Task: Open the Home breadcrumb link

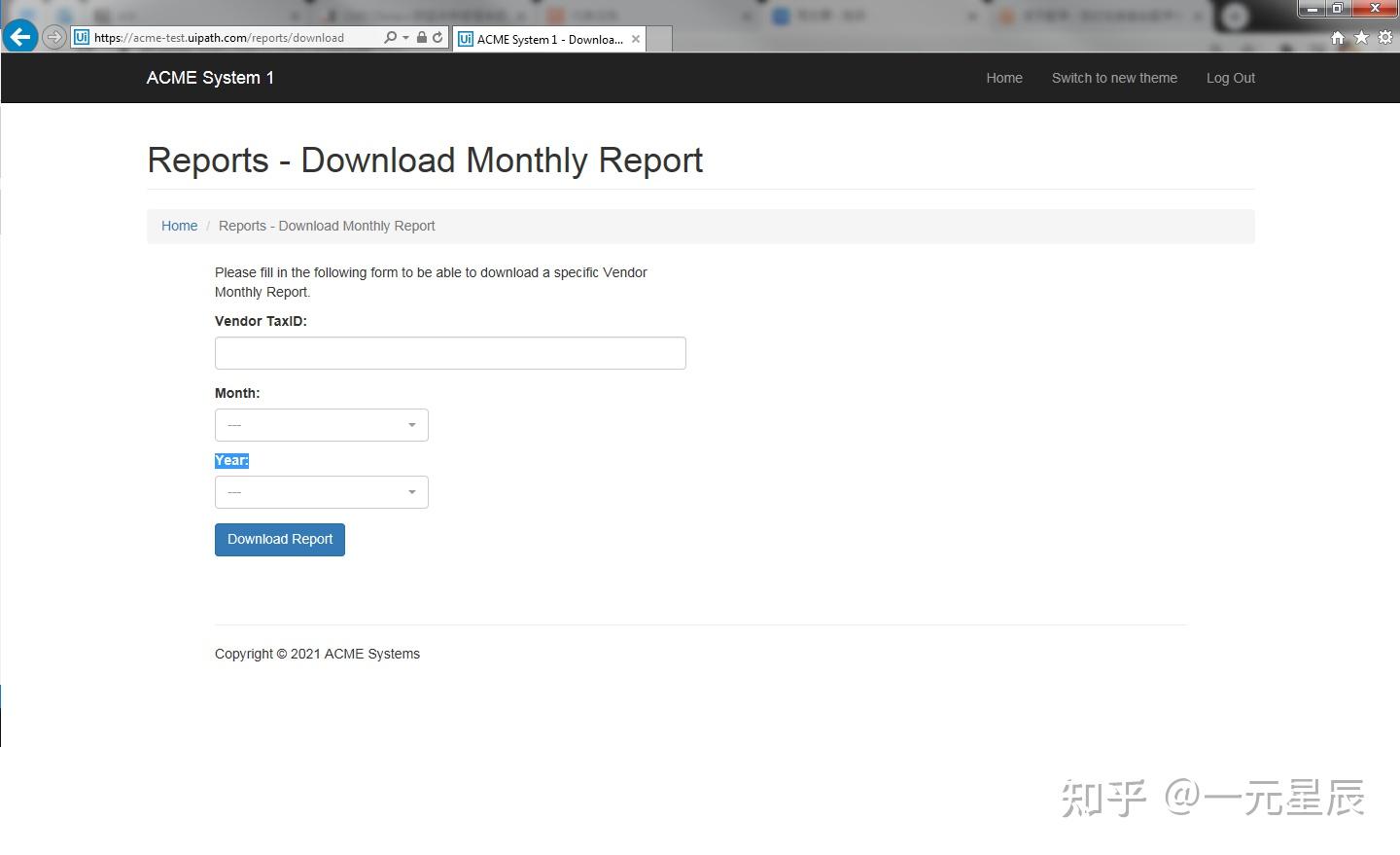Action: tap(179, 226)
